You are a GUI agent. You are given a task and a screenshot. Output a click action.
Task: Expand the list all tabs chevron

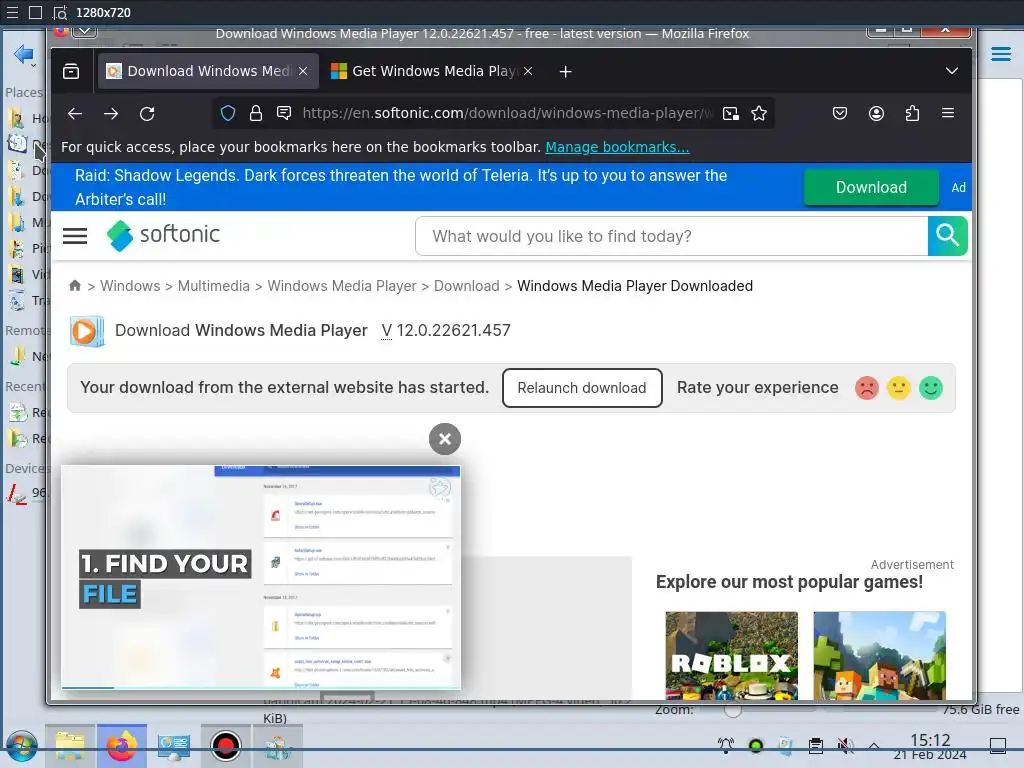tap(952, 71)
